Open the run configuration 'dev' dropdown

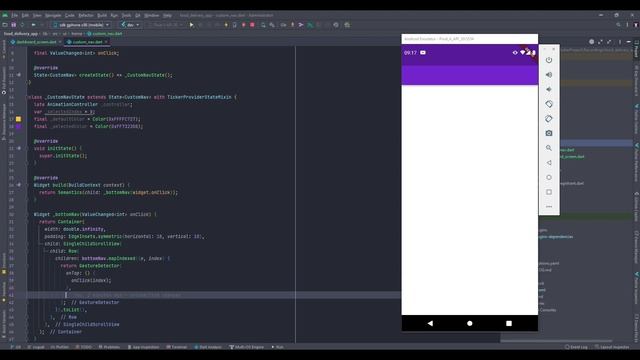click(x=130, y=25)
